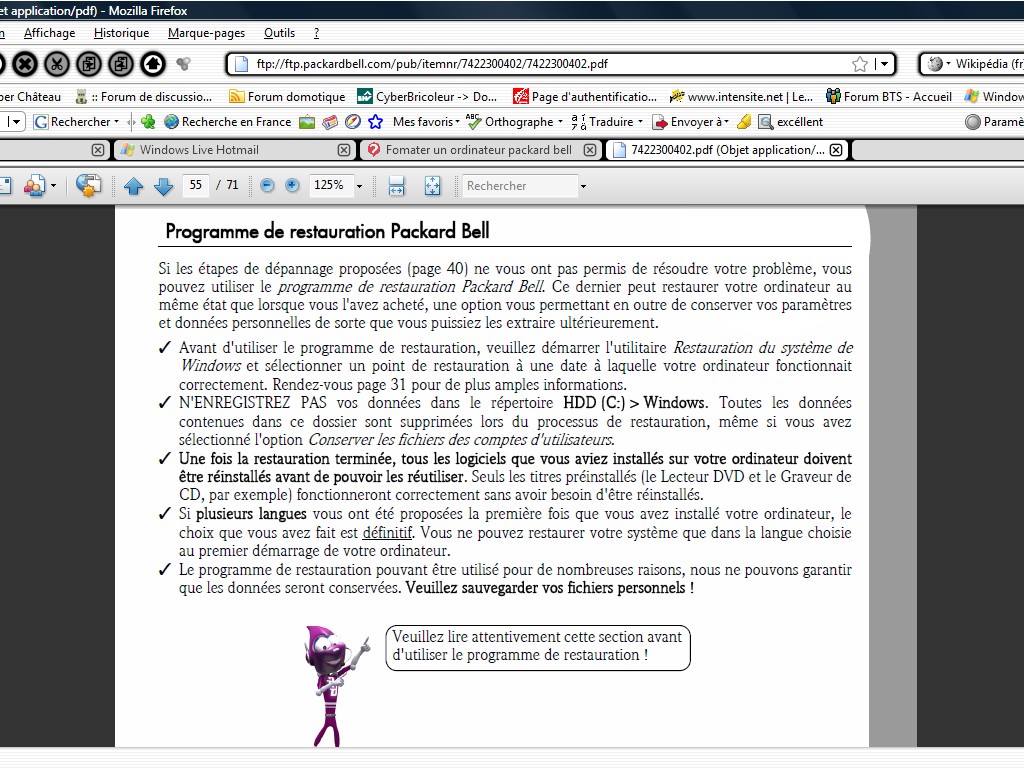Screen dimensions: 1024x768
Task: Click the Home button in Firefox toolbar
Action: tap(152, 64)
